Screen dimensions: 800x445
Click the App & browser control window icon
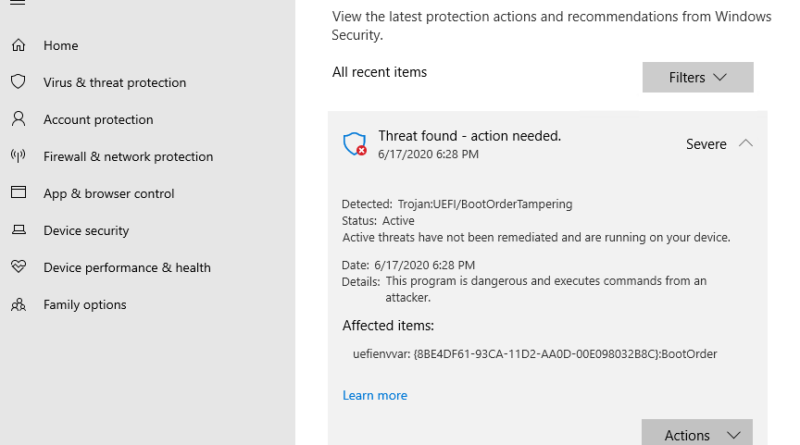(18, 192)
